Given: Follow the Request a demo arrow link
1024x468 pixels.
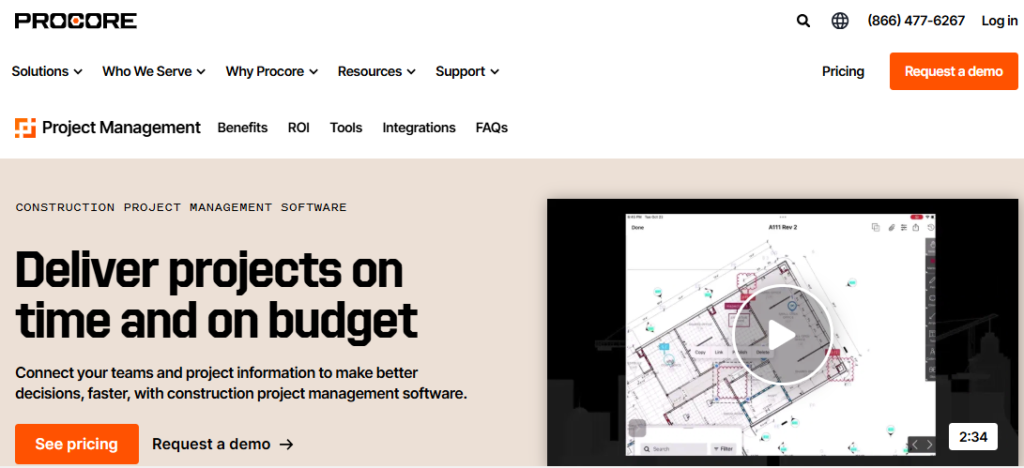Looking at the screenshot, I should tap(223, 445).
